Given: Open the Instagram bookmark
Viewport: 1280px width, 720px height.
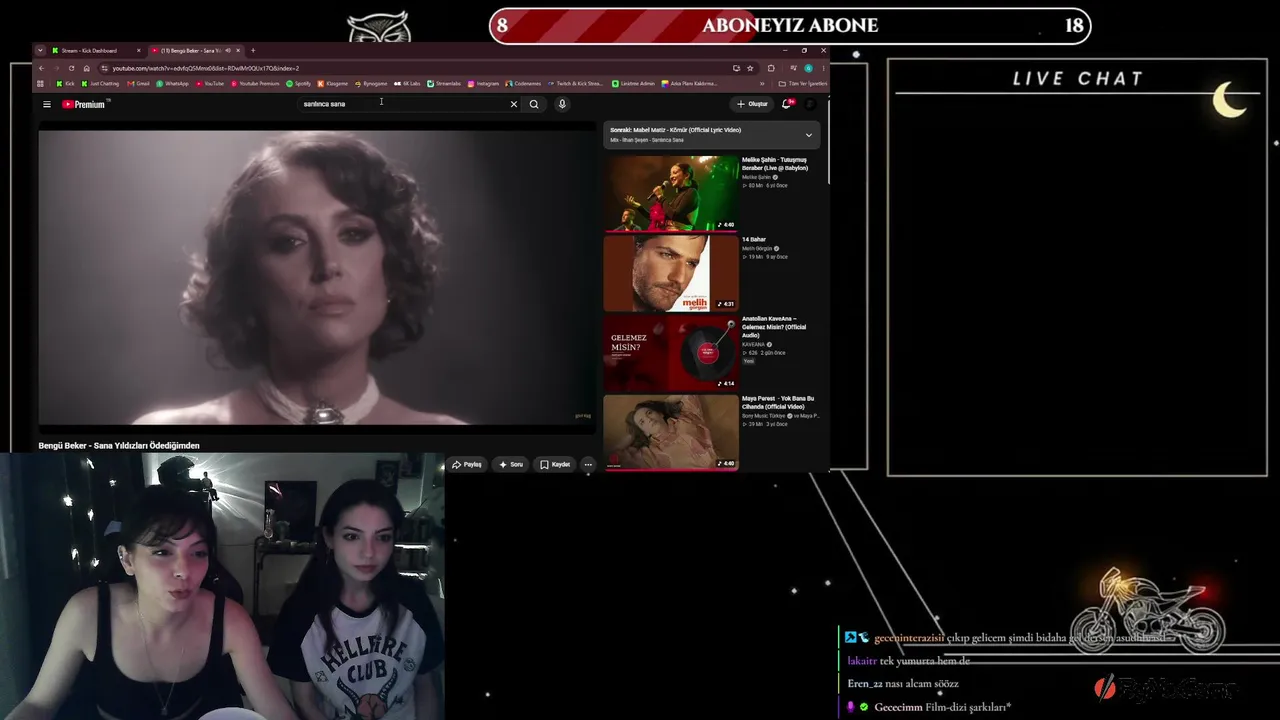Looking at the screenshot, I should click(x=484, y=84).
